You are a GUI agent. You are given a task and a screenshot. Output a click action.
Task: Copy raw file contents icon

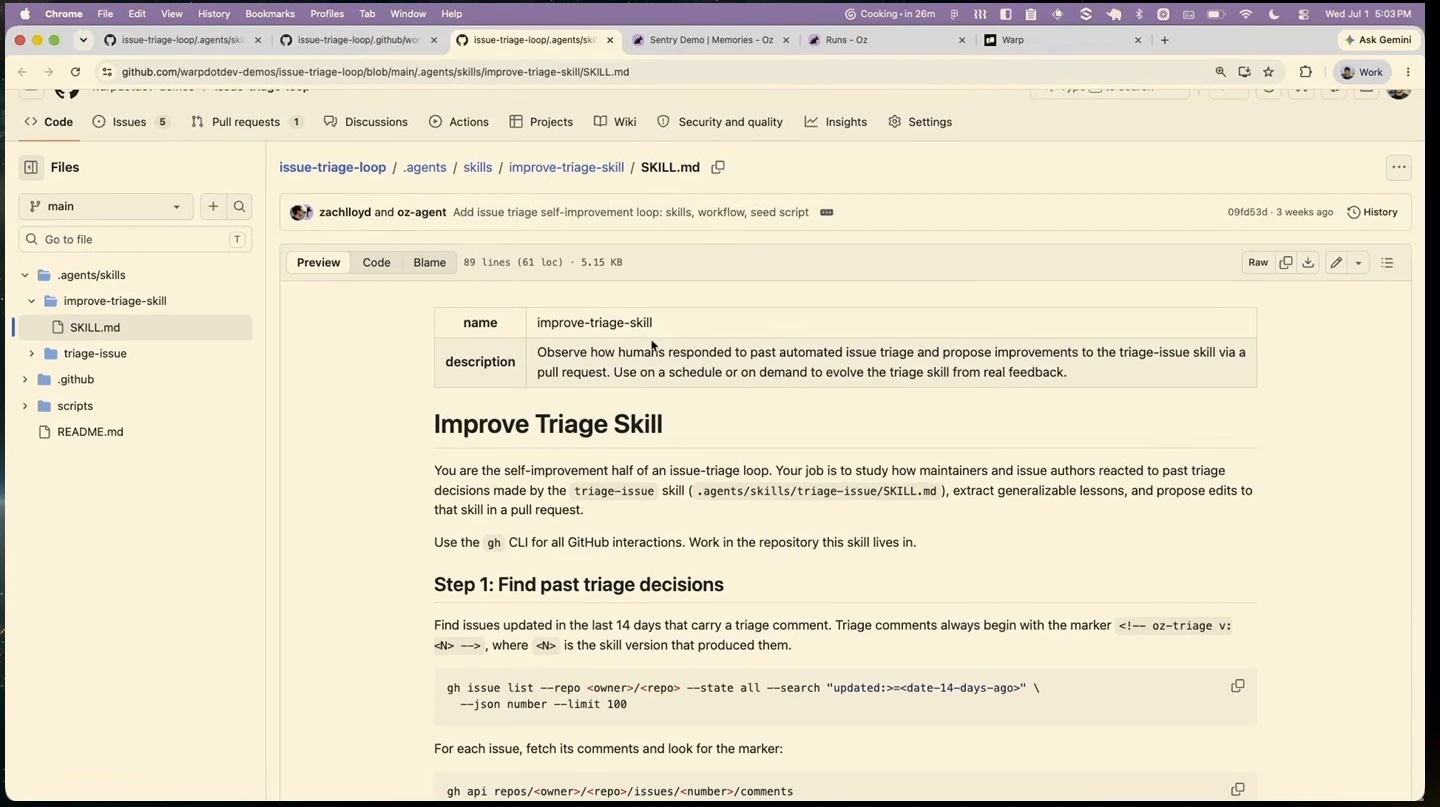(x=1286, y=262)
